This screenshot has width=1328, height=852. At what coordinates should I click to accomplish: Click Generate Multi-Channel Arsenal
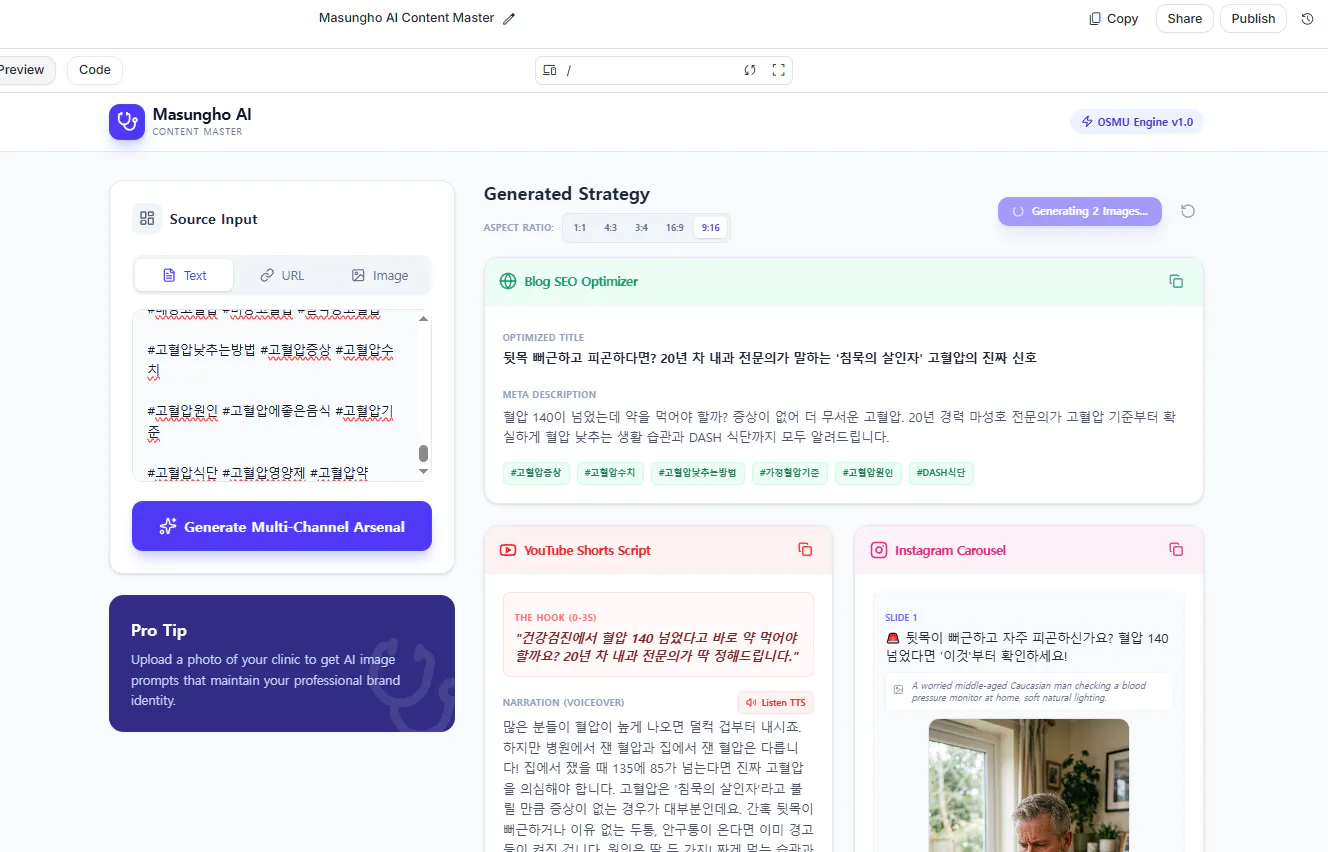(282, 526)
